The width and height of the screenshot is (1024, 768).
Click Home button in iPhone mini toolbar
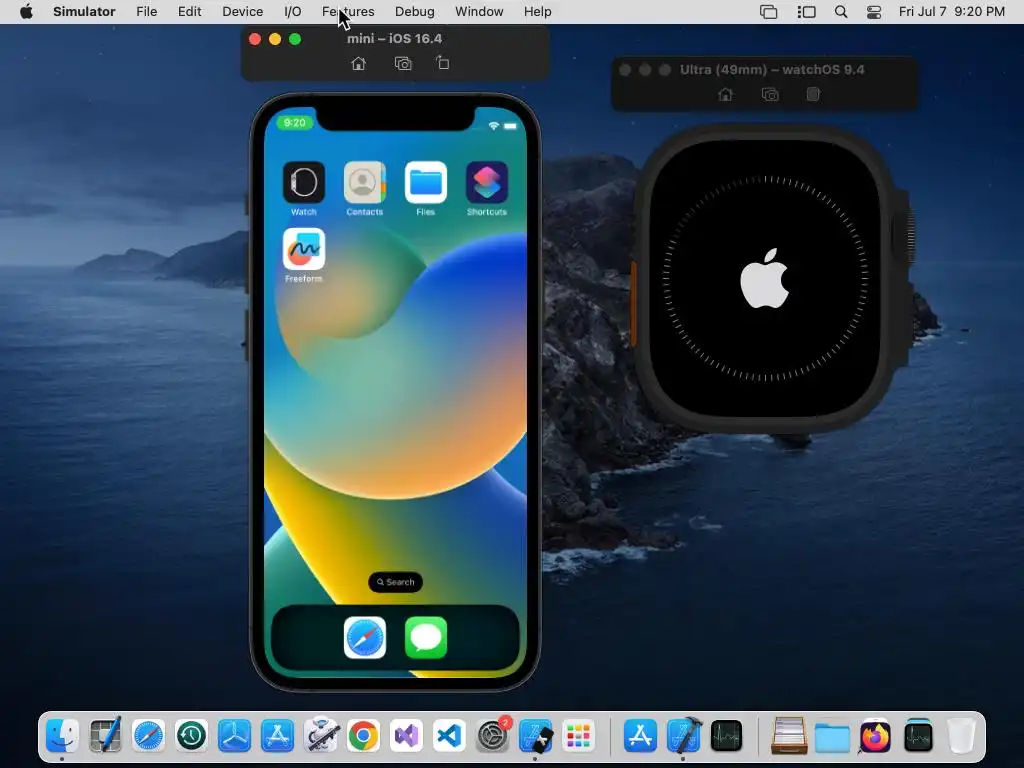[x=359, y=63]
